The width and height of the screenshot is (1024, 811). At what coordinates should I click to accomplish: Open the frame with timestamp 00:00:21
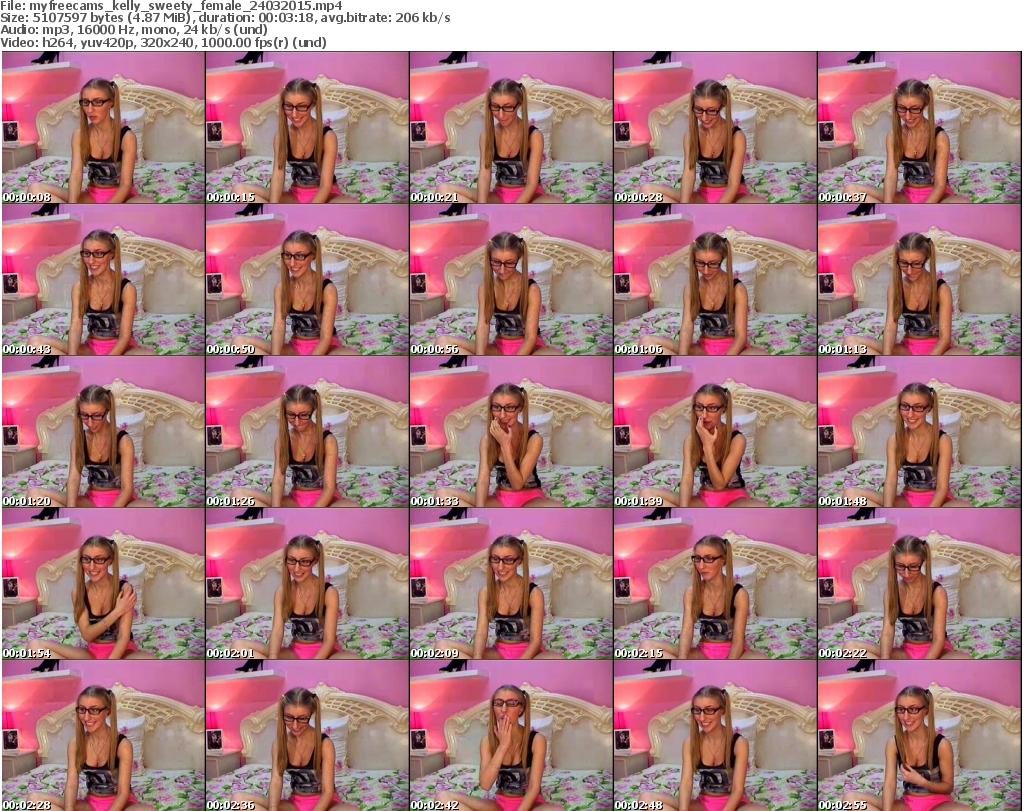[511, 127]
